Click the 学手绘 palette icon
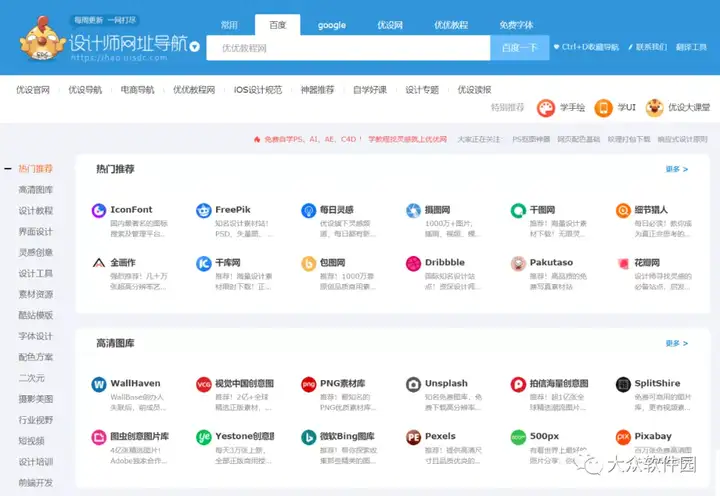Viewport: 720px width, 496px height. click(x=546, y=108)
